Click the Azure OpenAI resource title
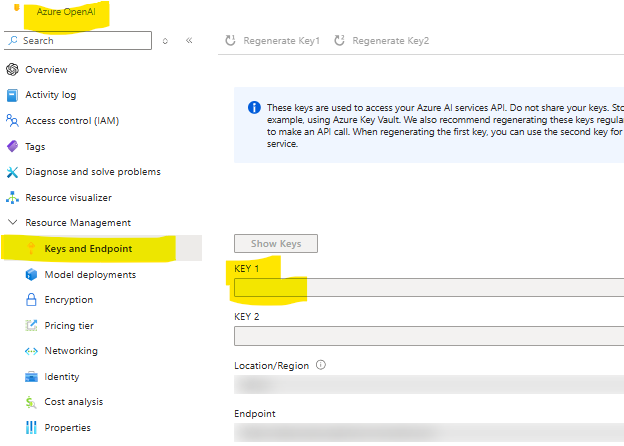 tap(66, 12)
